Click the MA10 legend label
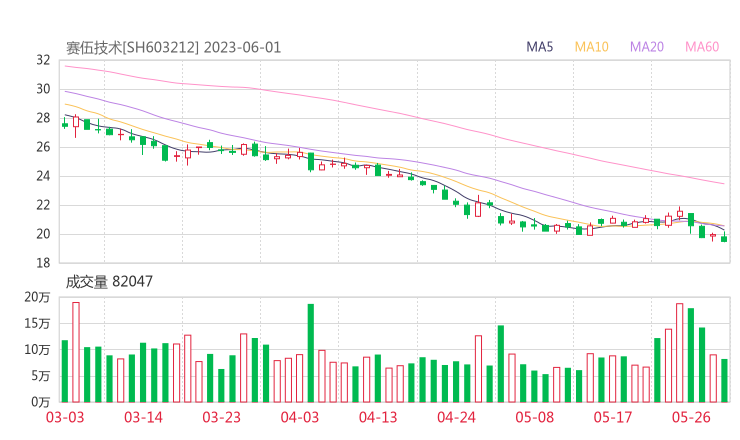Screen dimensions: 740x440 tap(591, 47)
